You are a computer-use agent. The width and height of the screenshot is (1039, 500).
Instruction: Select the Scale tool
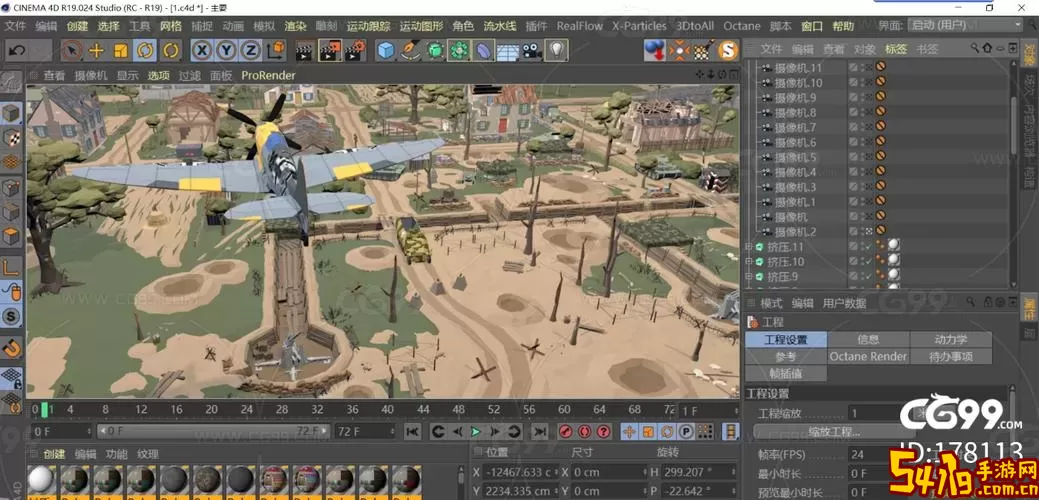121,50
